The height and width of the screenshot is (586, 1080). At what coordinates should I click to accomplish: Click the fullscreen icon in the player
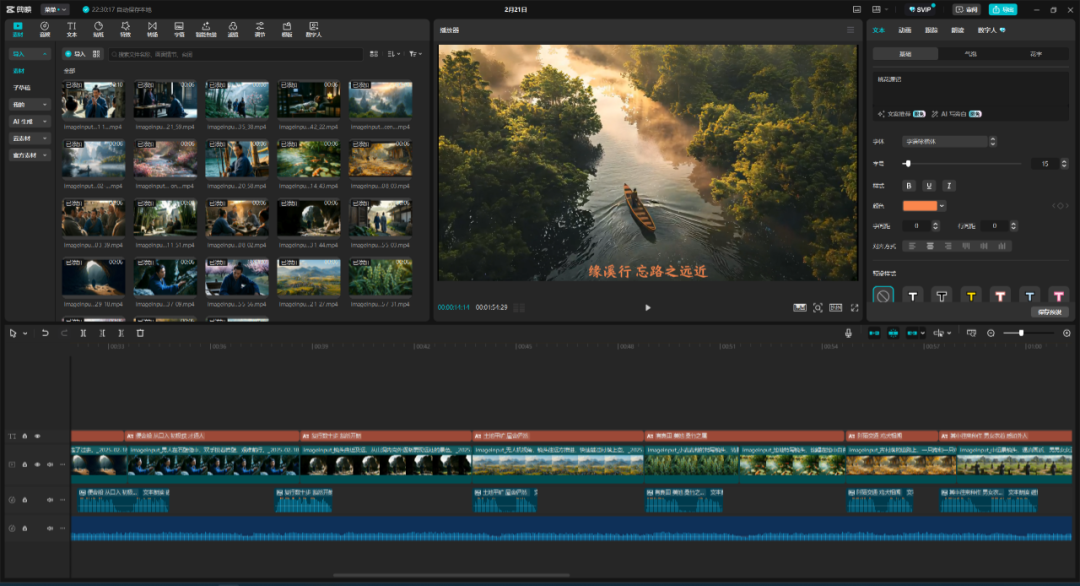coord(855,308)
